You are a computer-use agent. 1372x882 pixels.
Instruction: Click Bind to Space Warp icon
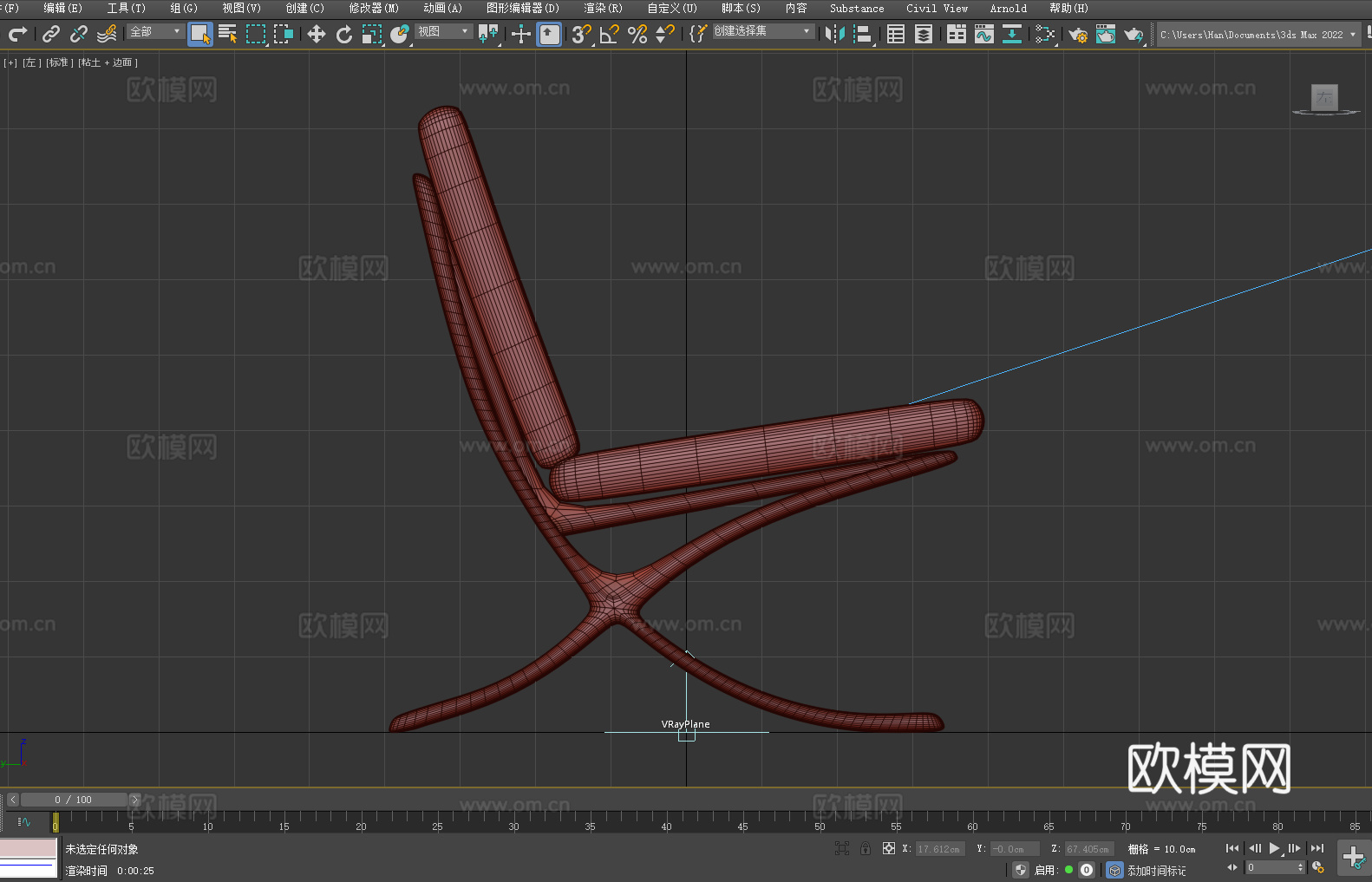[107, 34]
